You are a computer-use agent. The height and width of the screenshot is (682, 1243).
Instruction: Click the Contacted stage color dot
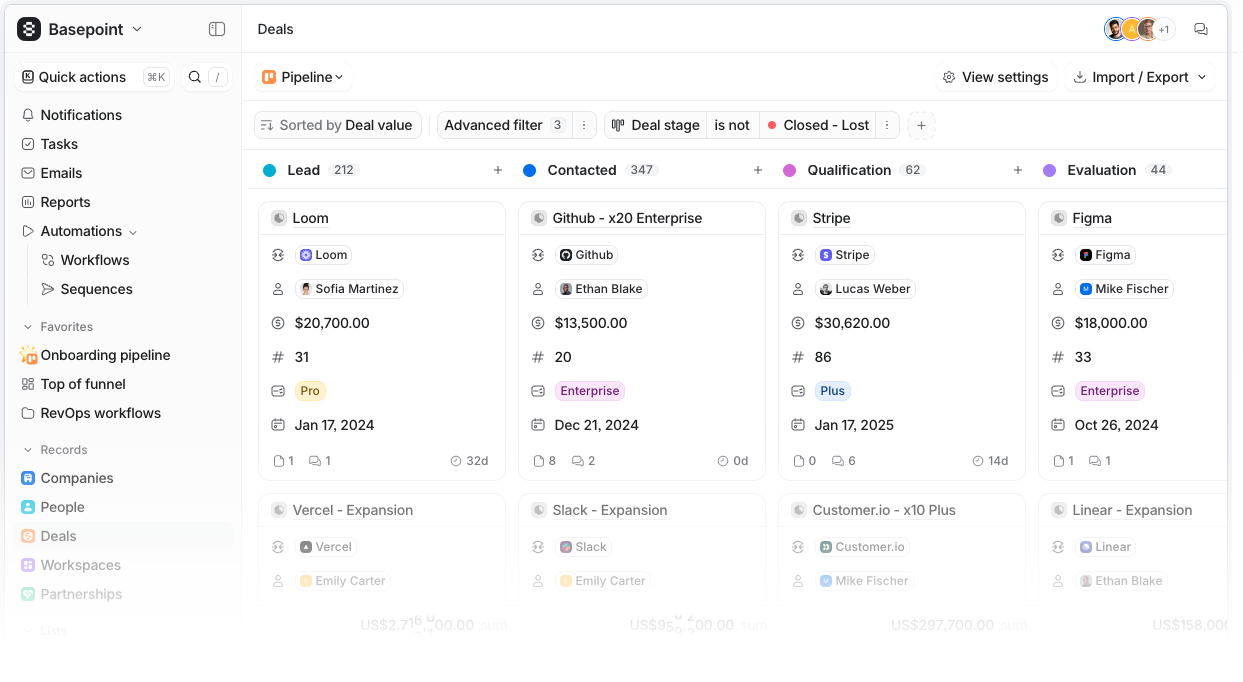[x=529, y=170]
